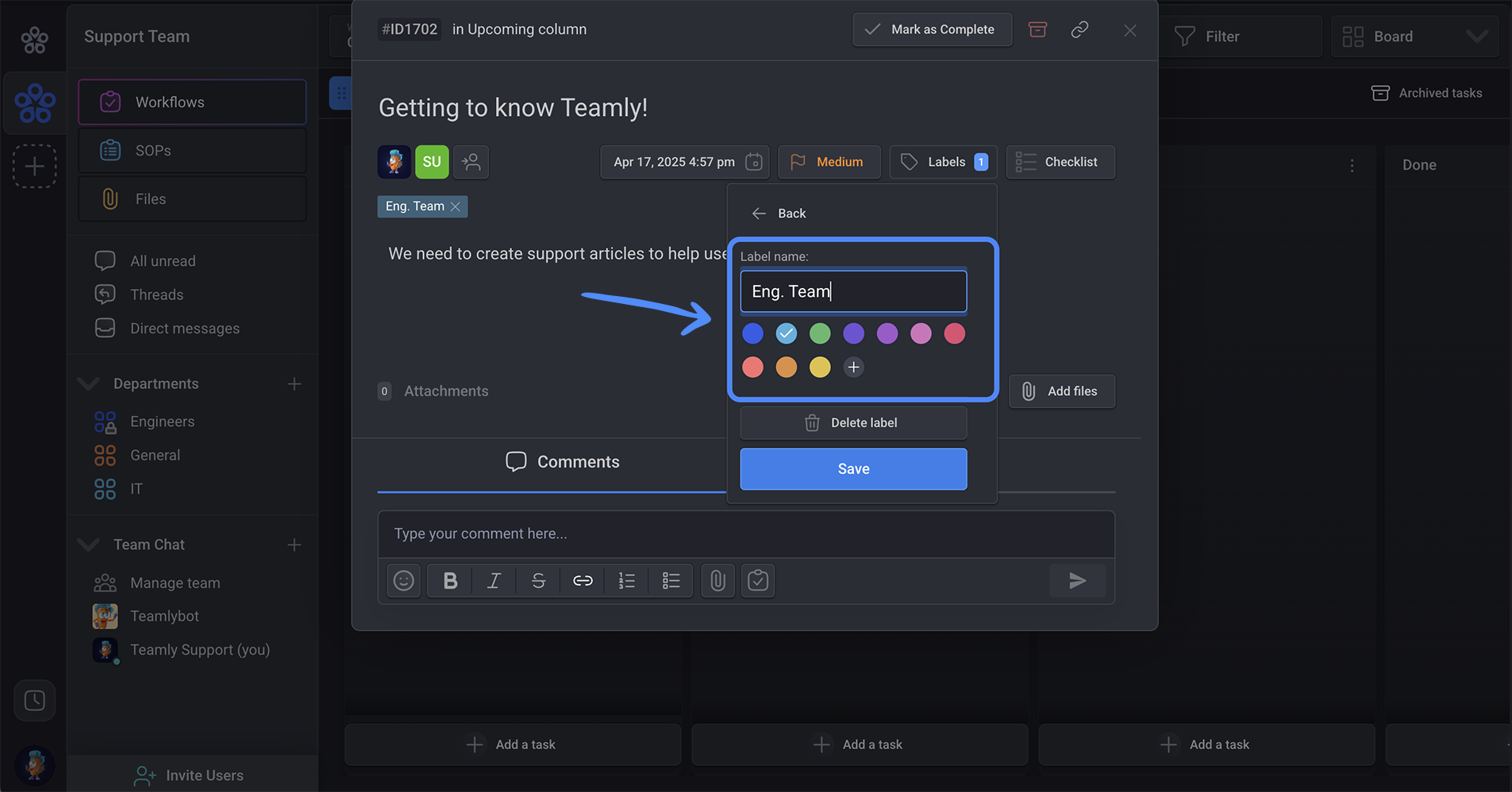Choose the crimson red label color
1512x792 pixels.
tap(955, 333)
